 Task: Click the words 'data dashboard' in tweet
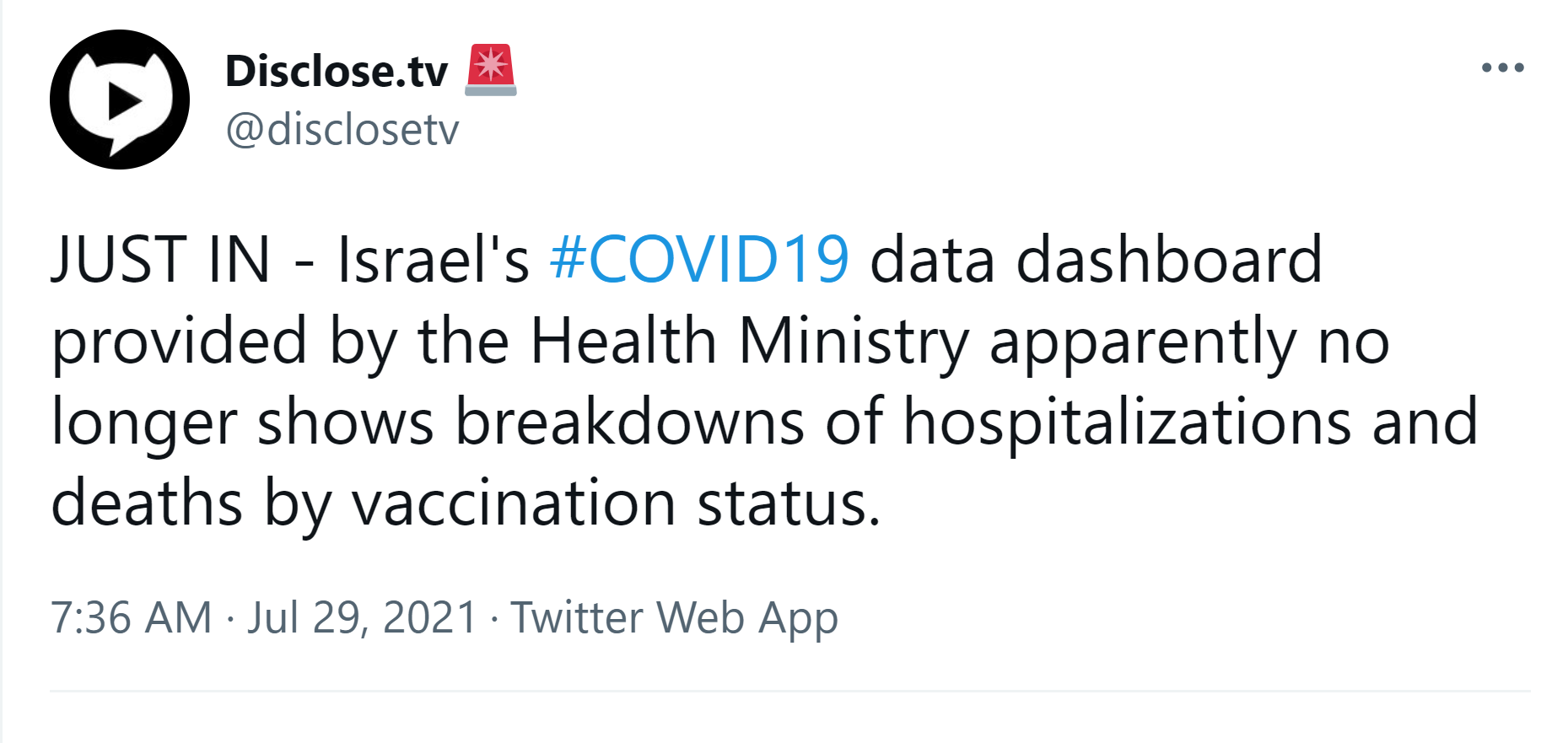click(x=1095, y=259)
